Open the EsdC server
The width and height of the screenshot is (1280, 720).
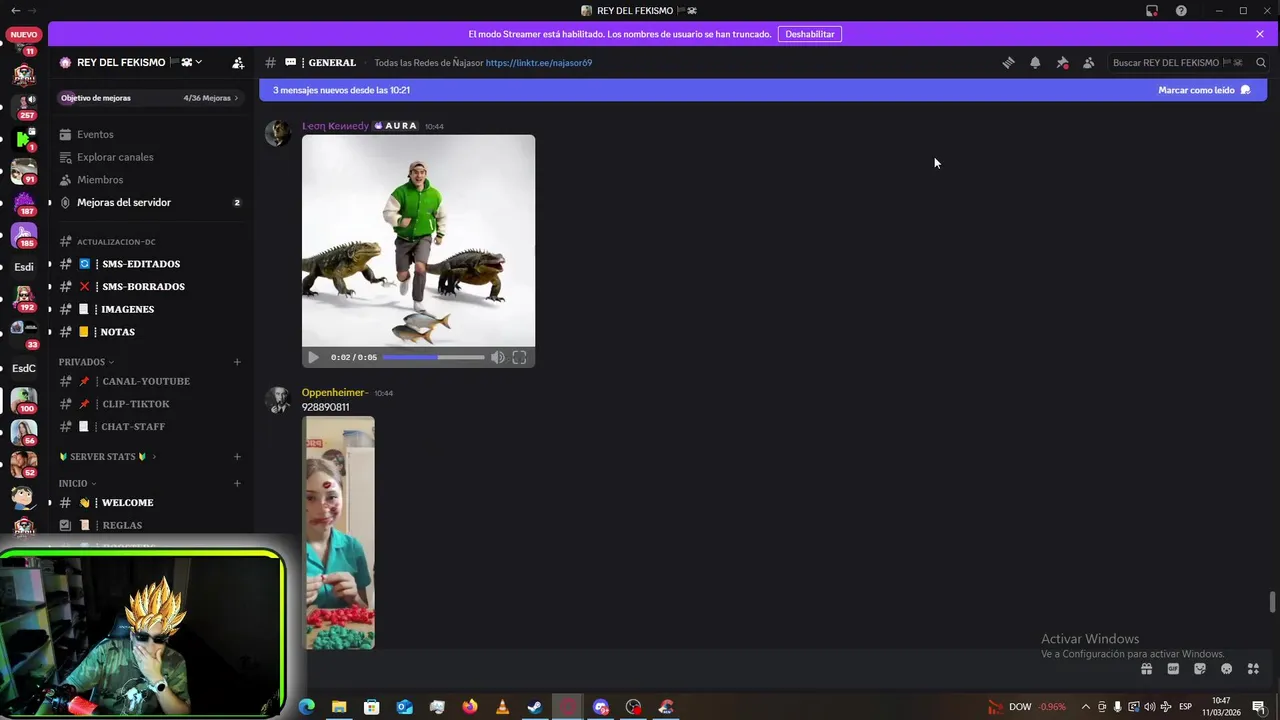(x=24, y=368)
